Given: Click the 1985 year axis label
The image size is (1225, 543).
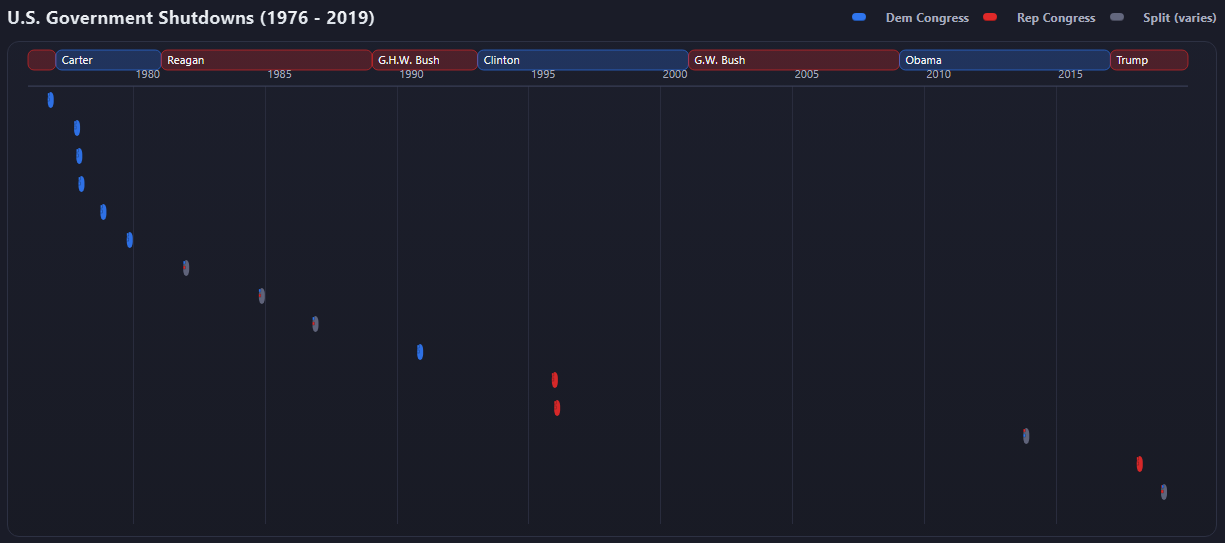Looking at the screenshot, I should [279, 74].
